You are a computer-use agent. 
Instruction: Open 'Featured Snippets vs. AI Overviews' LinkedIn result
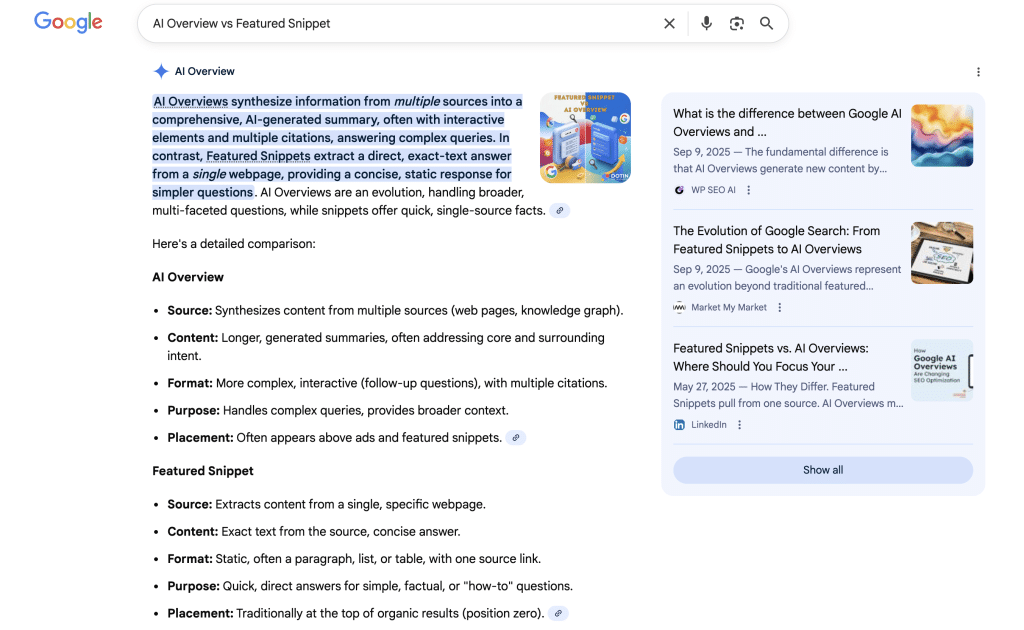click(x=771, y=358)
